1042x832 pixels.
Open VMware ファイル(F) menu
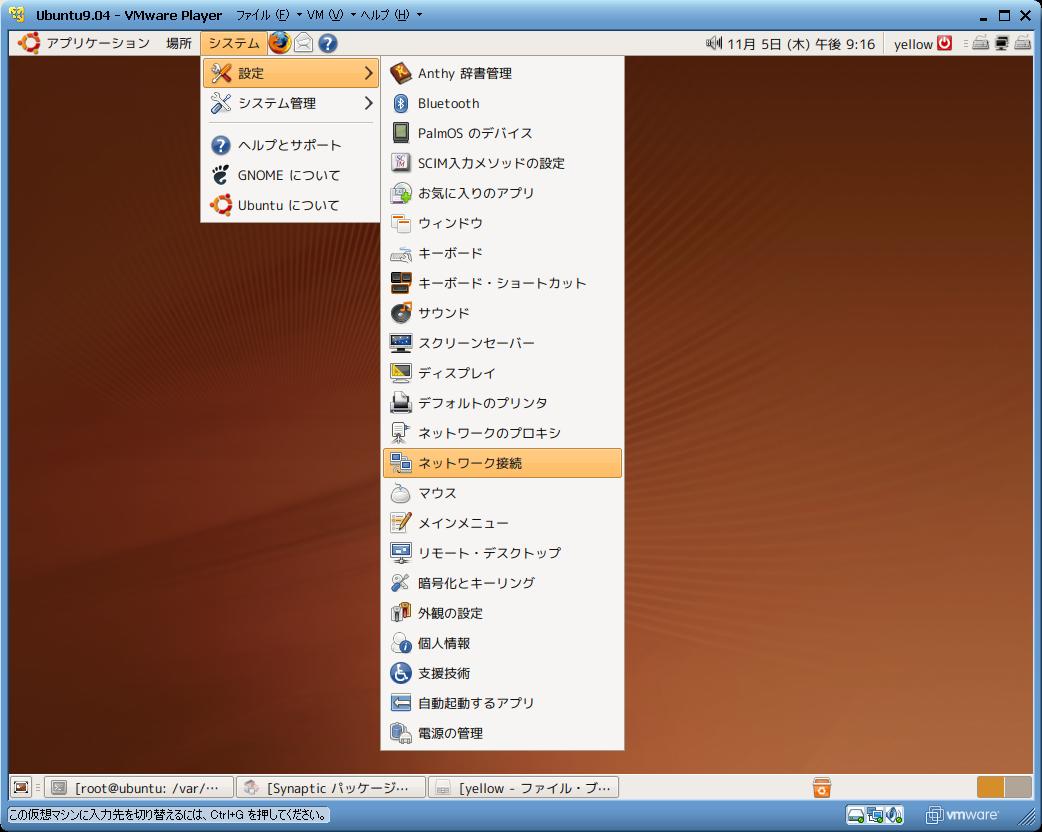tap(269, 15)
